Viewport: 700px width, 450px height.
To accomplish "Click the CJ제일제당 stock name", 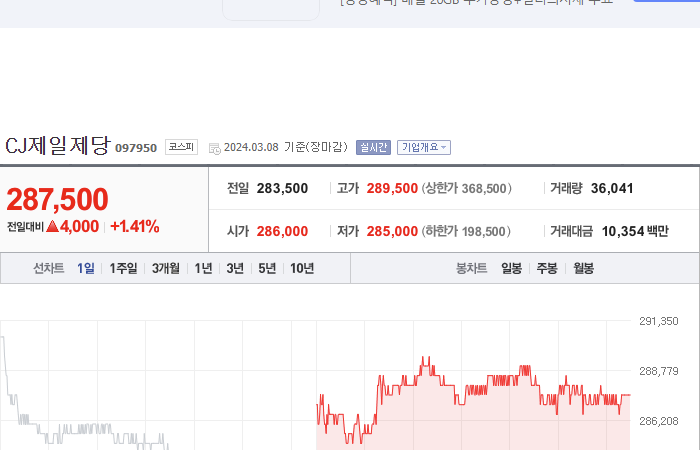I will click(x=58, y=146).
